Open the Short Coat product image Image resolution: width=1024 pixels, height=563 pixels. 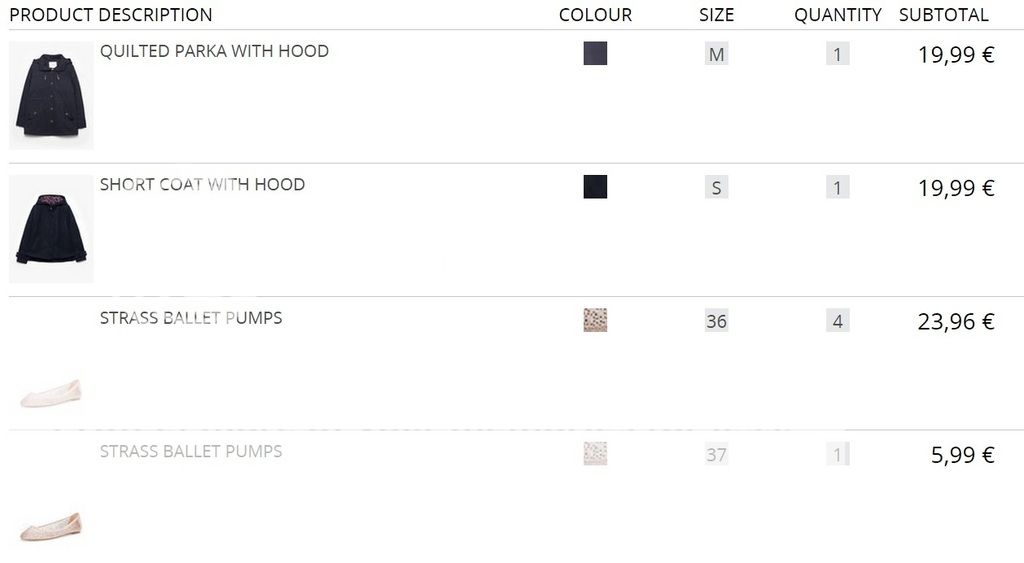pyautogui.click(x=51, y=229)
